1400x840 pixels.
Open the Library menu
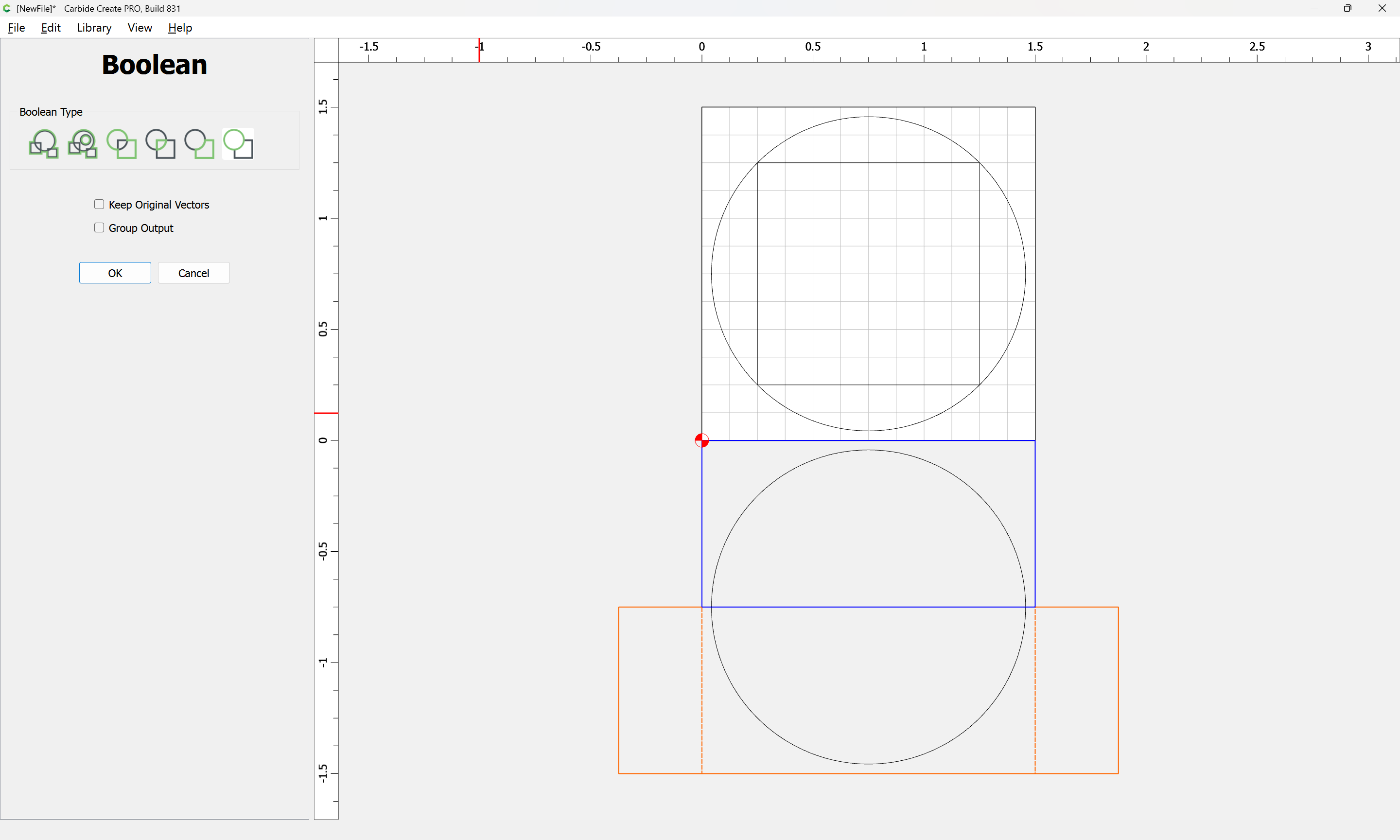tap(94, 28)
